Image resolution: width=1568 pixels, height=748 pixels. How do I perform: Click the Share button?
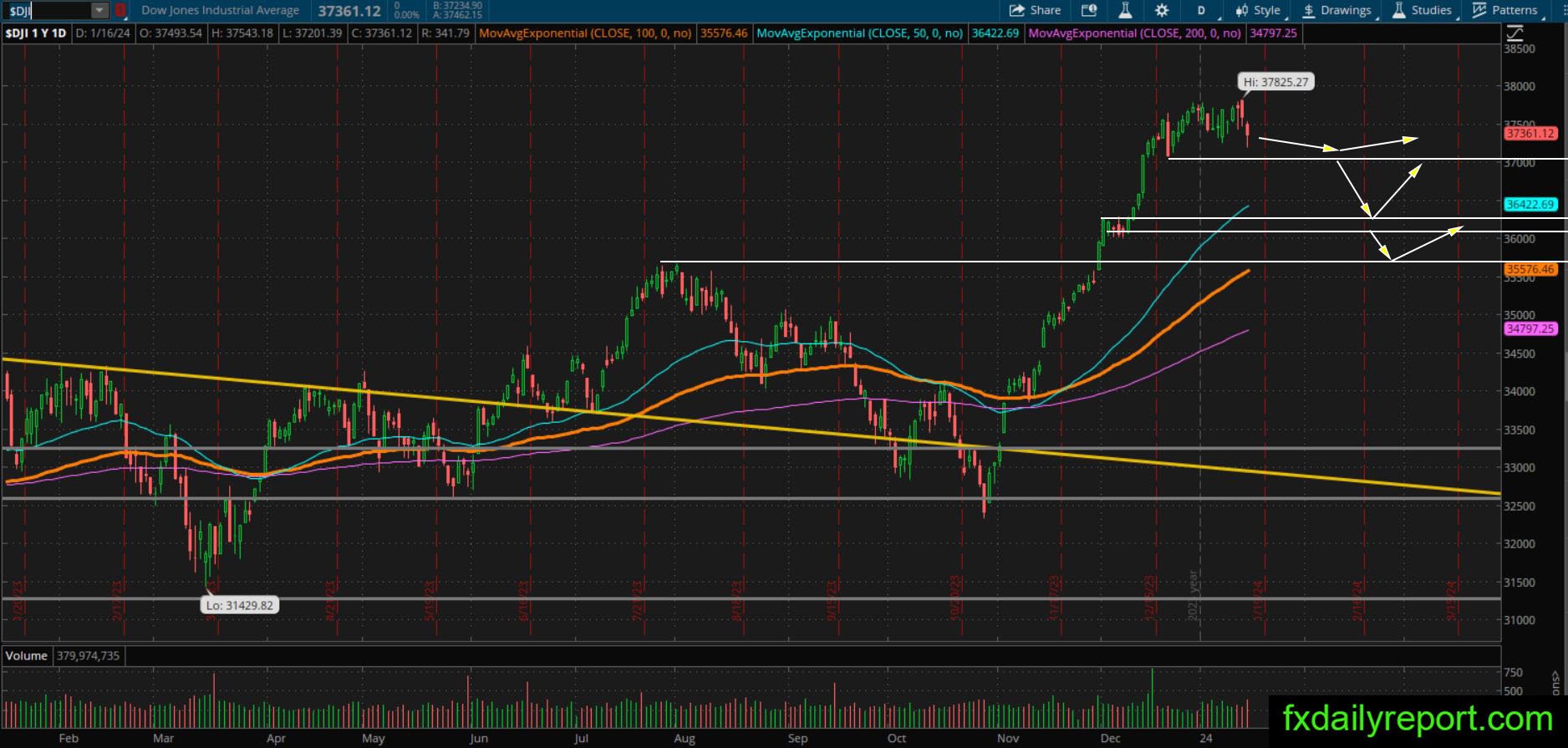(x=1035, y=10)
